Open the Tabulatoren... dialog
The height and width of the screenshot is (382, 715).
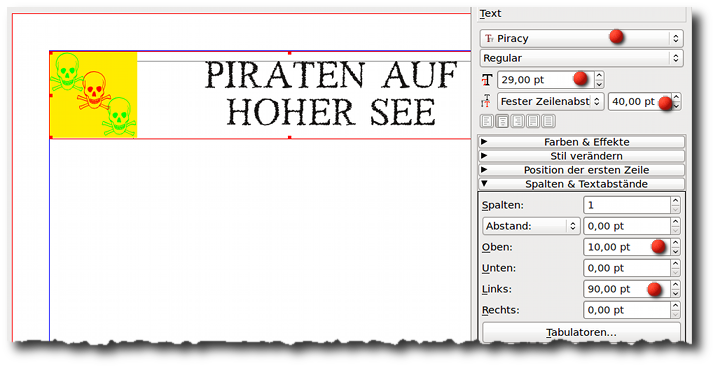click(x=581, y=332)
